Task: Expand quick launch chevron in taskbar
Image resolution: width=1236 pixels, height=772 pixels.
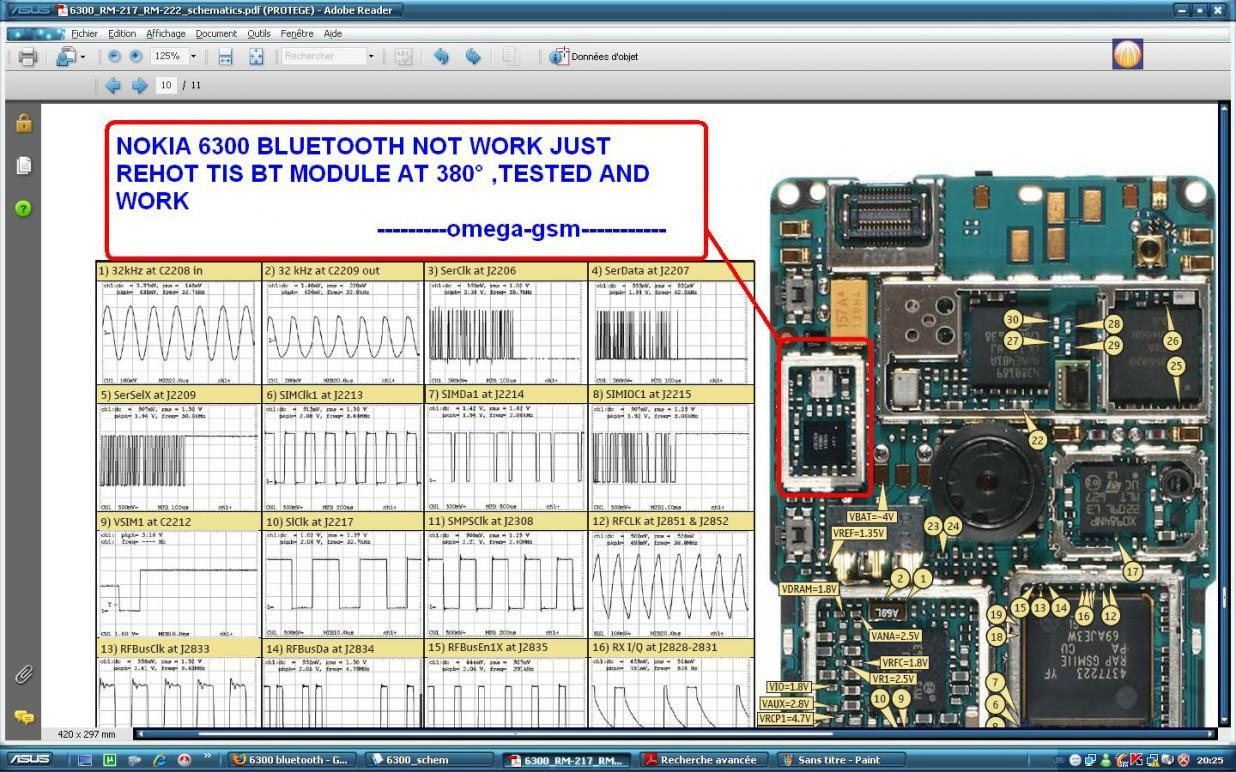Action: [208, 757]
